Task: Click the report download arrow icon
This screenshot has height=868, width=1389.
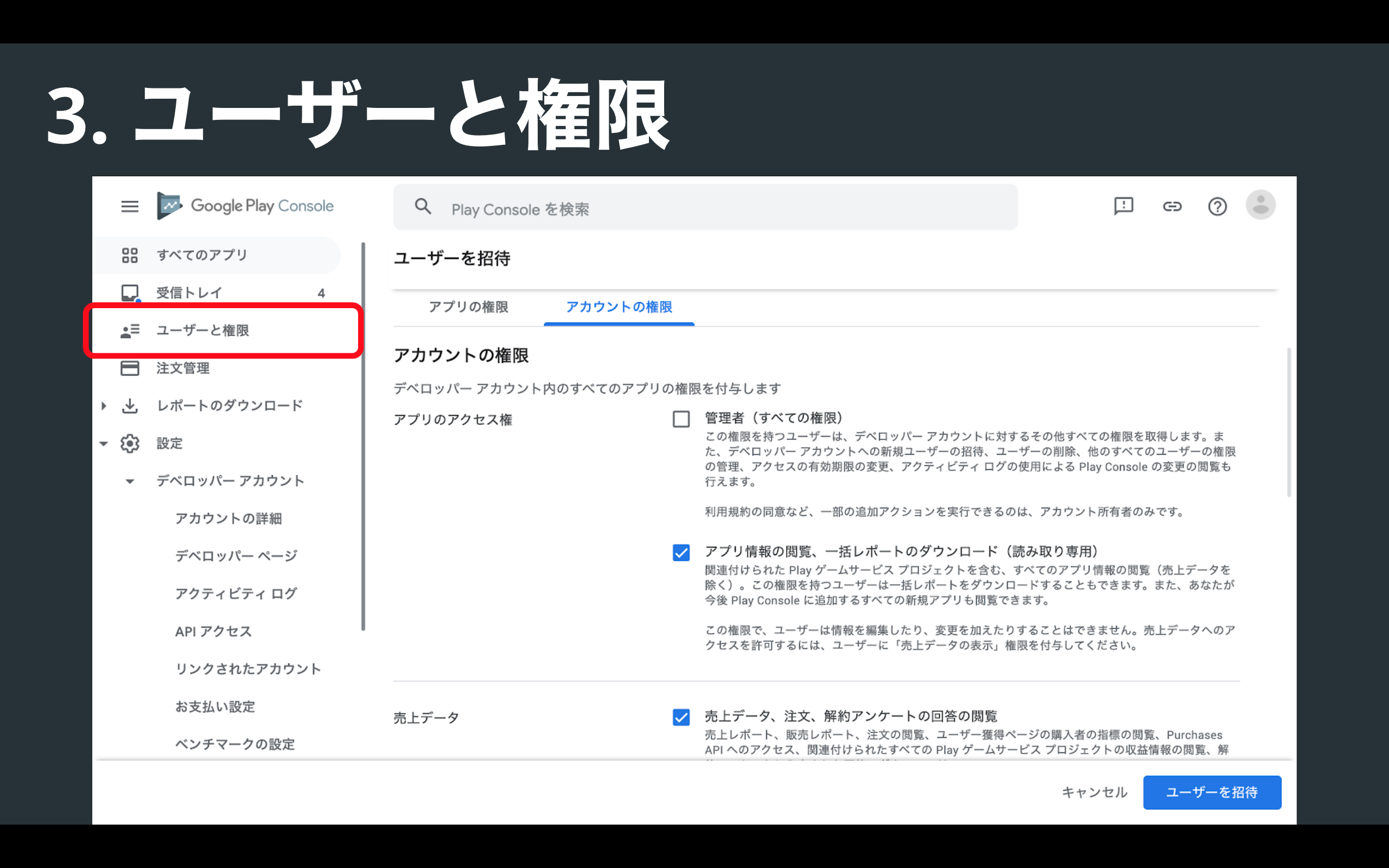Action: [130, 406]
